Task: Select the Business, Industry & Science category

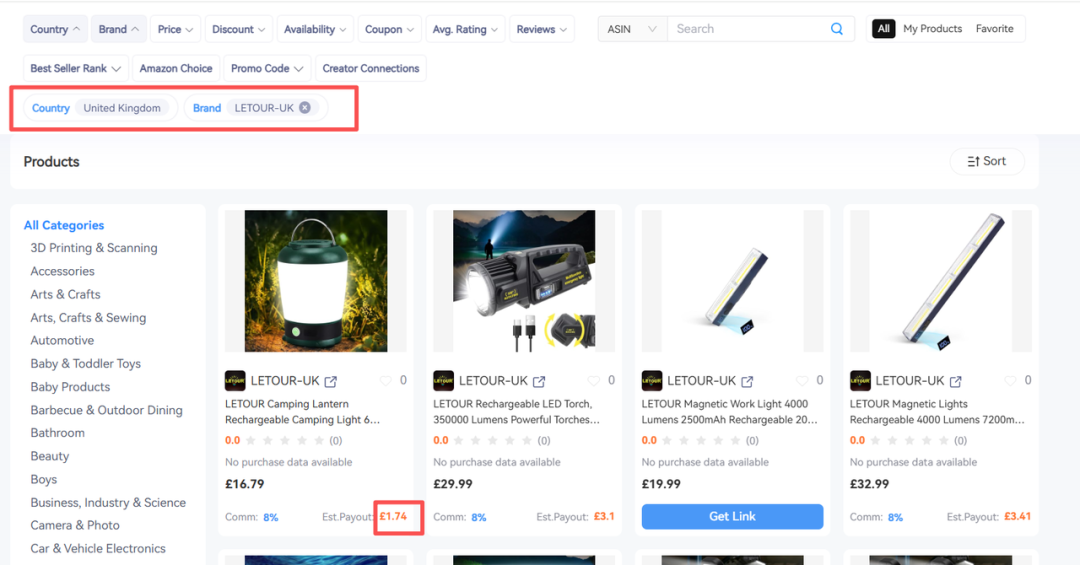Action: coord(108,502)
